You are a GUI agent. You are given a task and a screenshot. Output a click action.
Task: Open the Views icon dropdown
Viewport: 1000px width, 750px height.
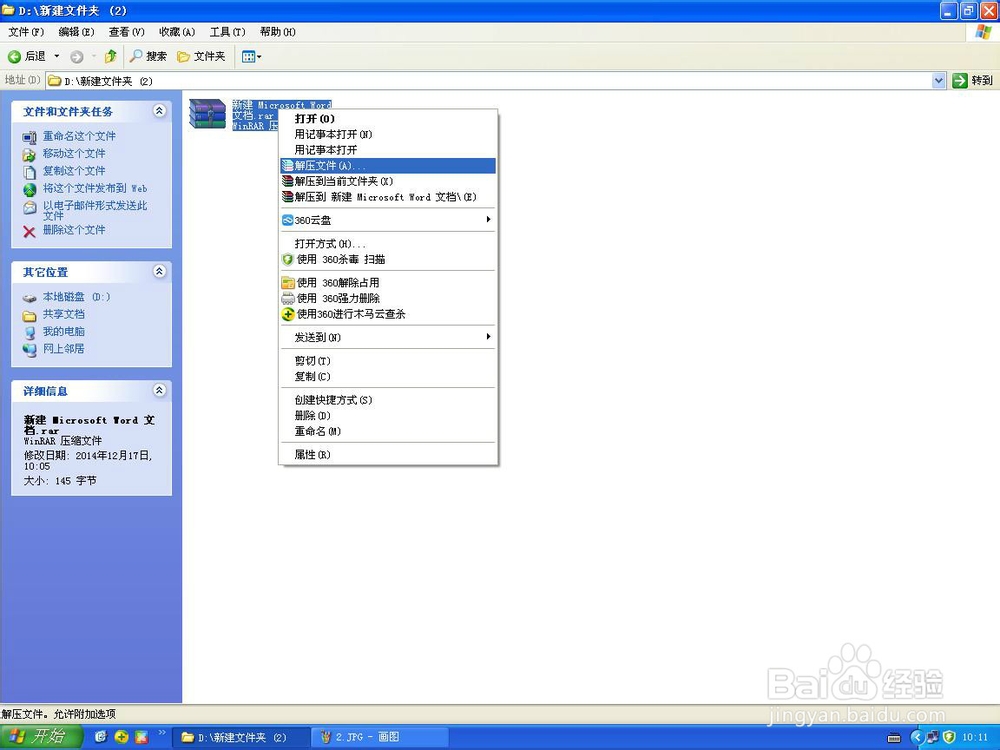(251, 57)
